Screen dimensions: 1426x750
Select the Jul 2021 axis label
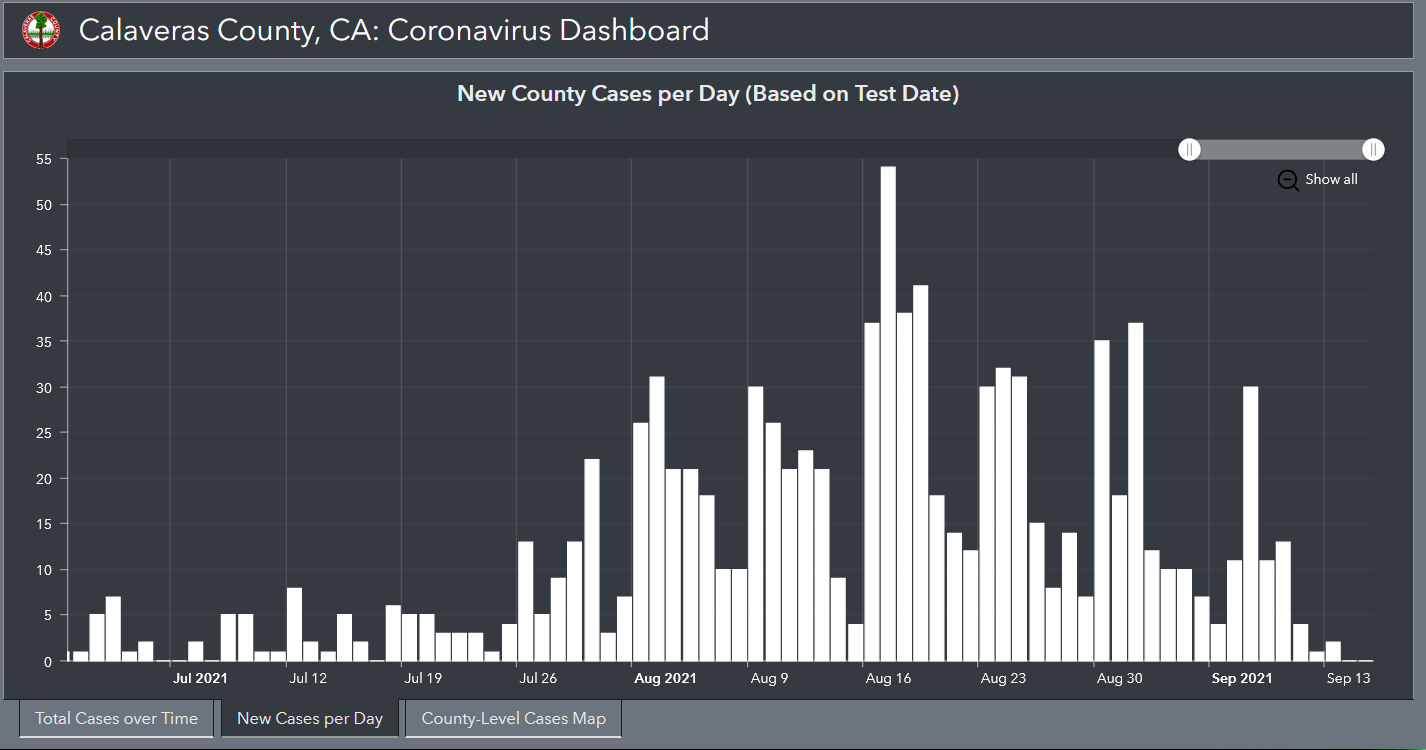[200, 678]
